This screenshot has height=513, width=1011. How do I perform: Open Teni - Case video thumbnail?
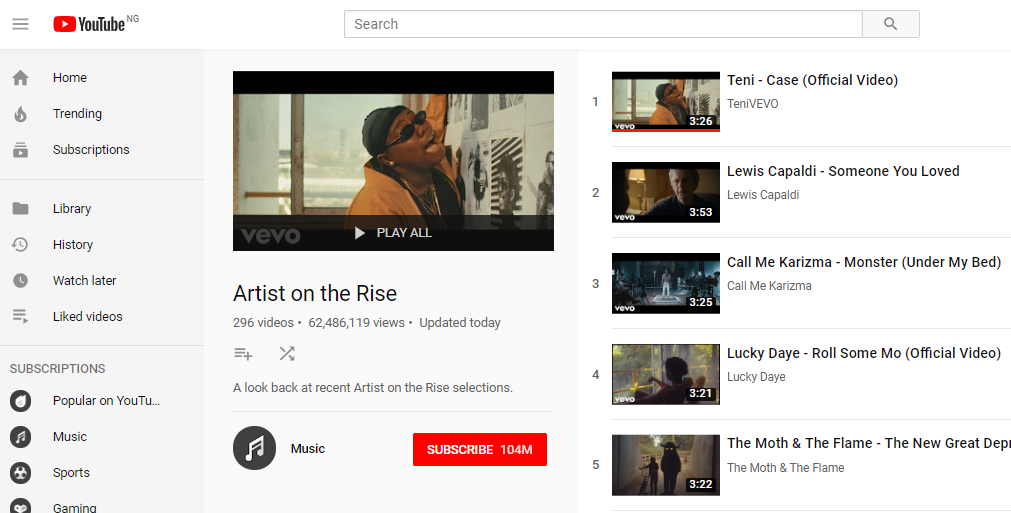665,102
